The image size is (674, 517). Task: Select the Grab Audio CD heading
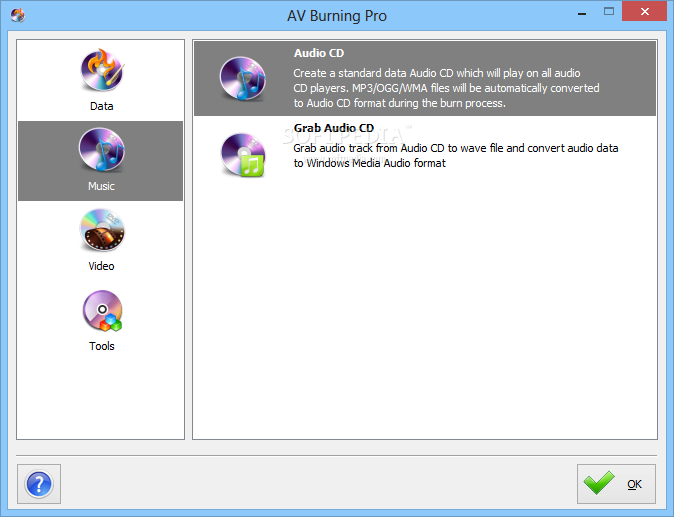(x=334, y=128)
